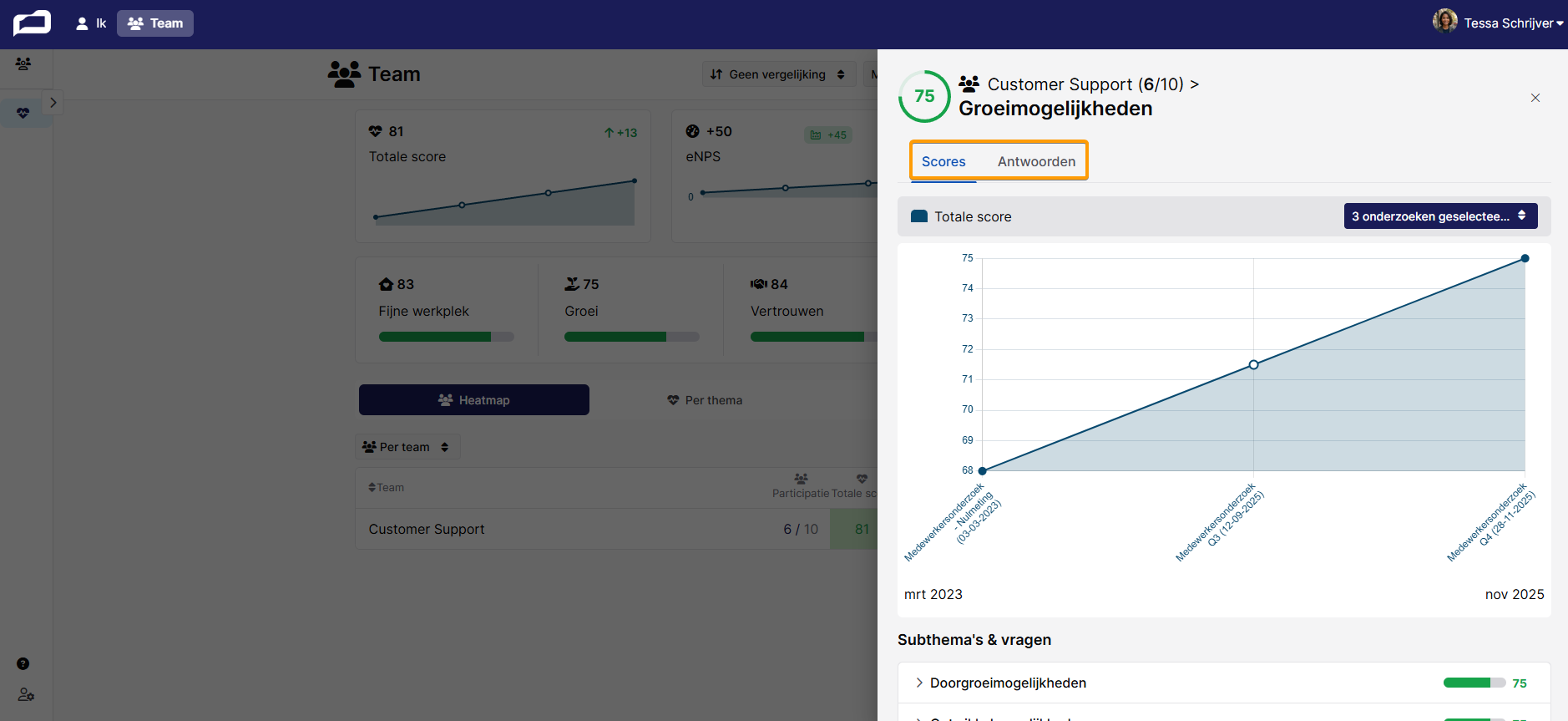Click the Totale score column heart icon
Viewport: 1568px width, 721px height.
[x=862, y=479]
